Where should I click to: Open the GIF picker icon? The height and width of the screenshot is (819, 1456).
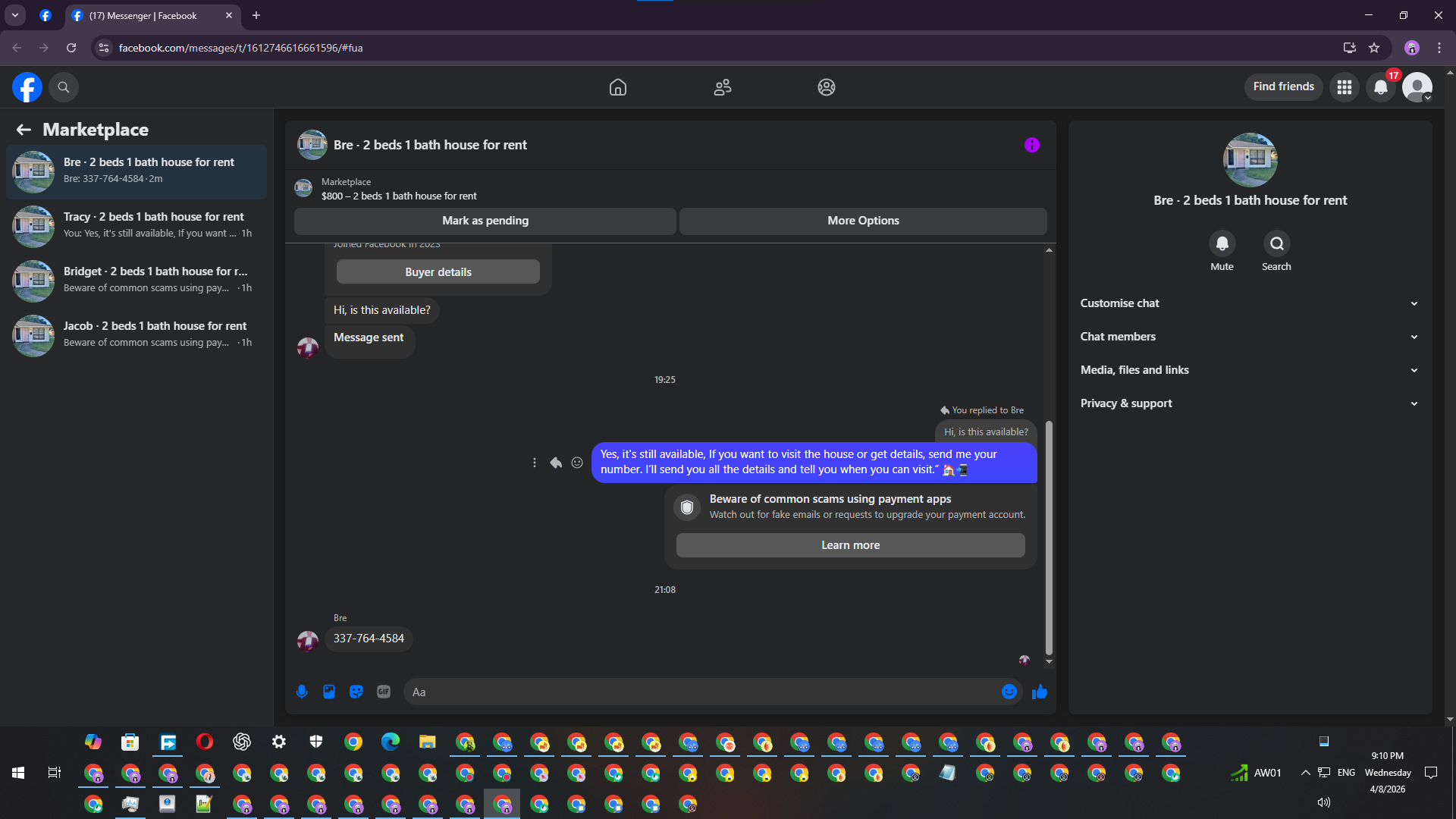[x=384, y=692]
